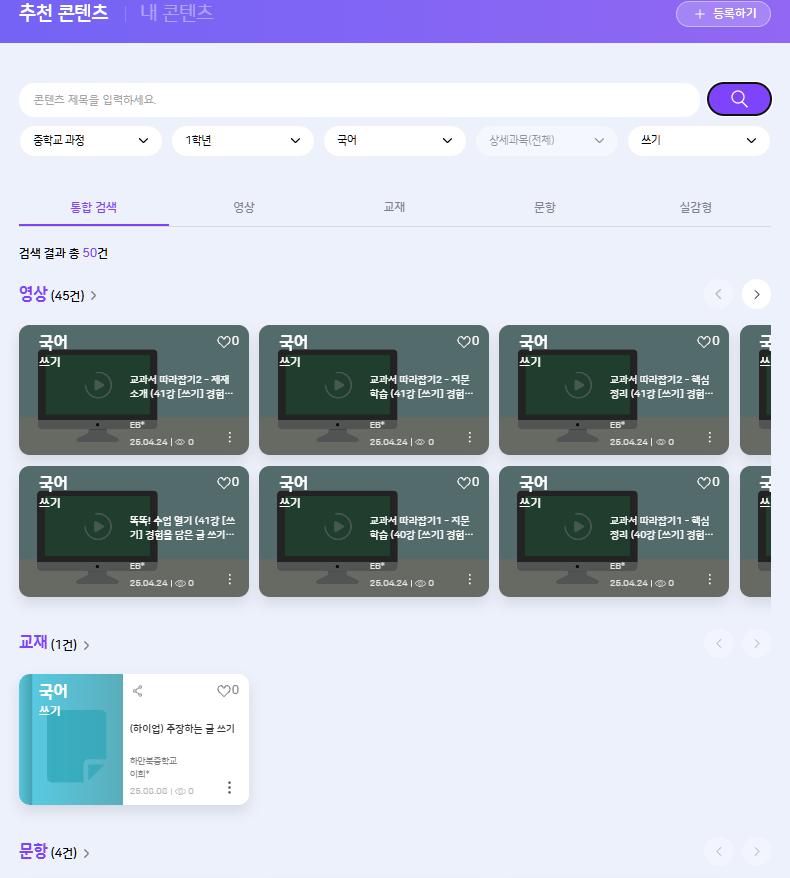Click the purple magnifier search button
This screenshot has height=878, width=790.
pos(739,99)
